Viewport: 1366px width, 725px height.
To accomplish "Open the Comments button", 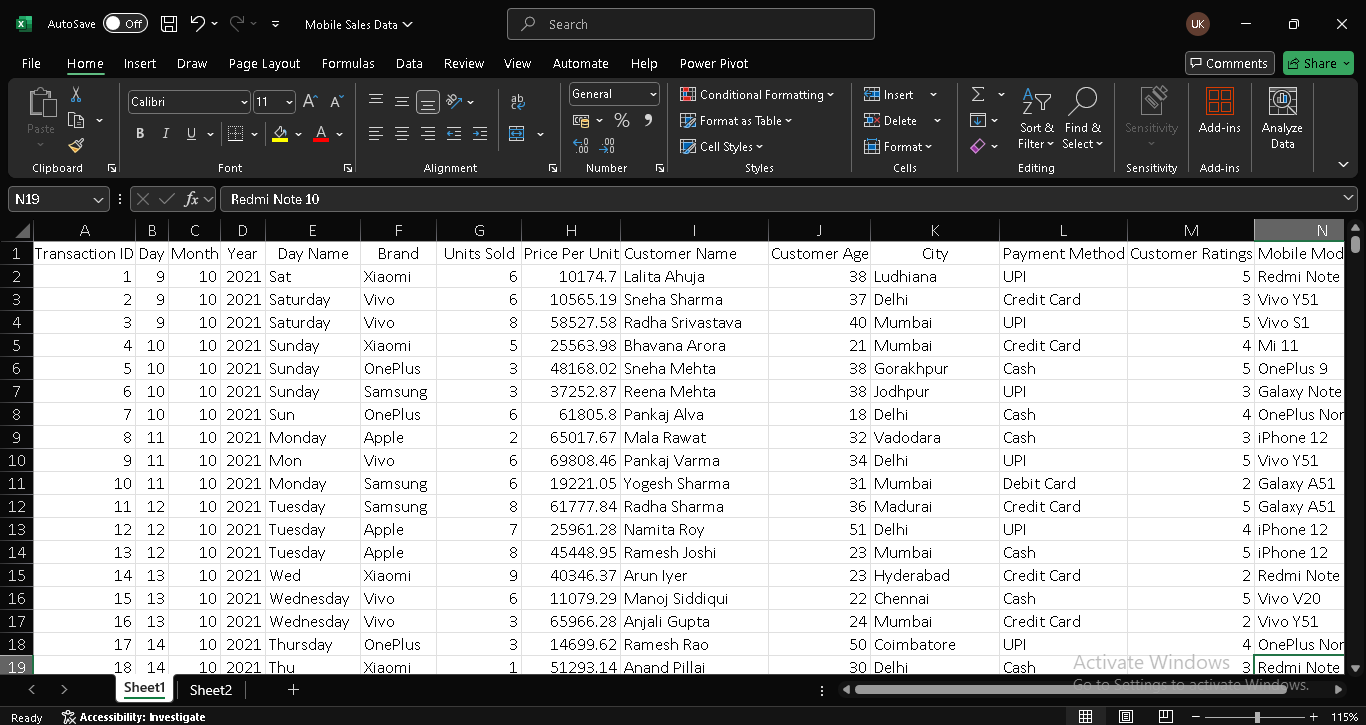I will [1229, 63].
